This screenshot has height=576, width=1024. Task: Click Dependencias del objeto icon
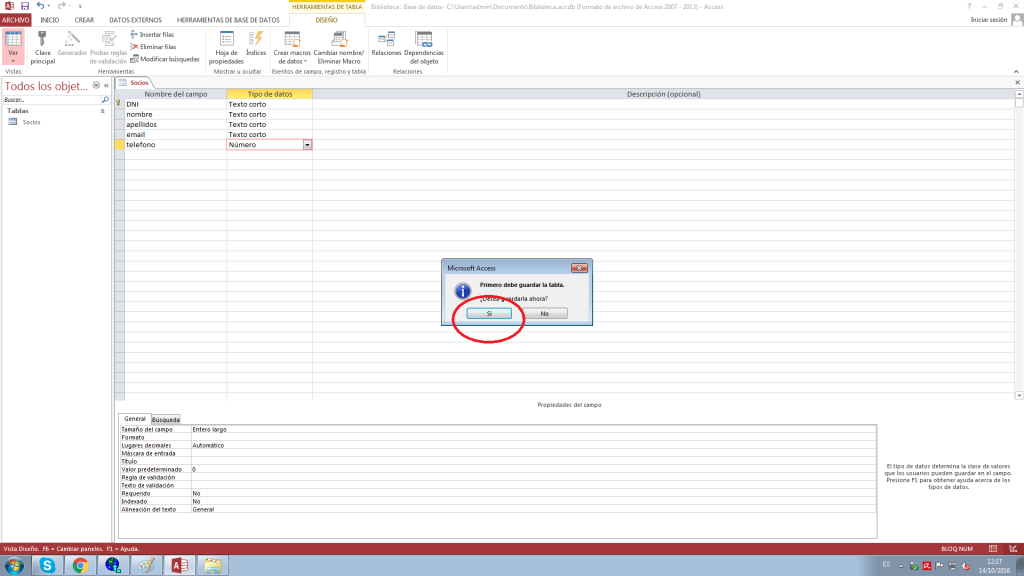[x=423, y=39]
